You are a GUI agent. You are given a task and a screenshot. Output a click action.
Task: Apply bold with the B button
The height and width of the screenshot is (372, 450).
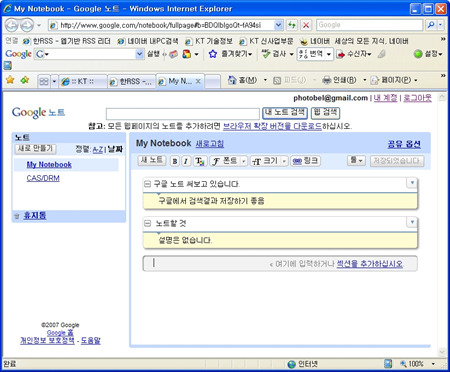(174, 161)
